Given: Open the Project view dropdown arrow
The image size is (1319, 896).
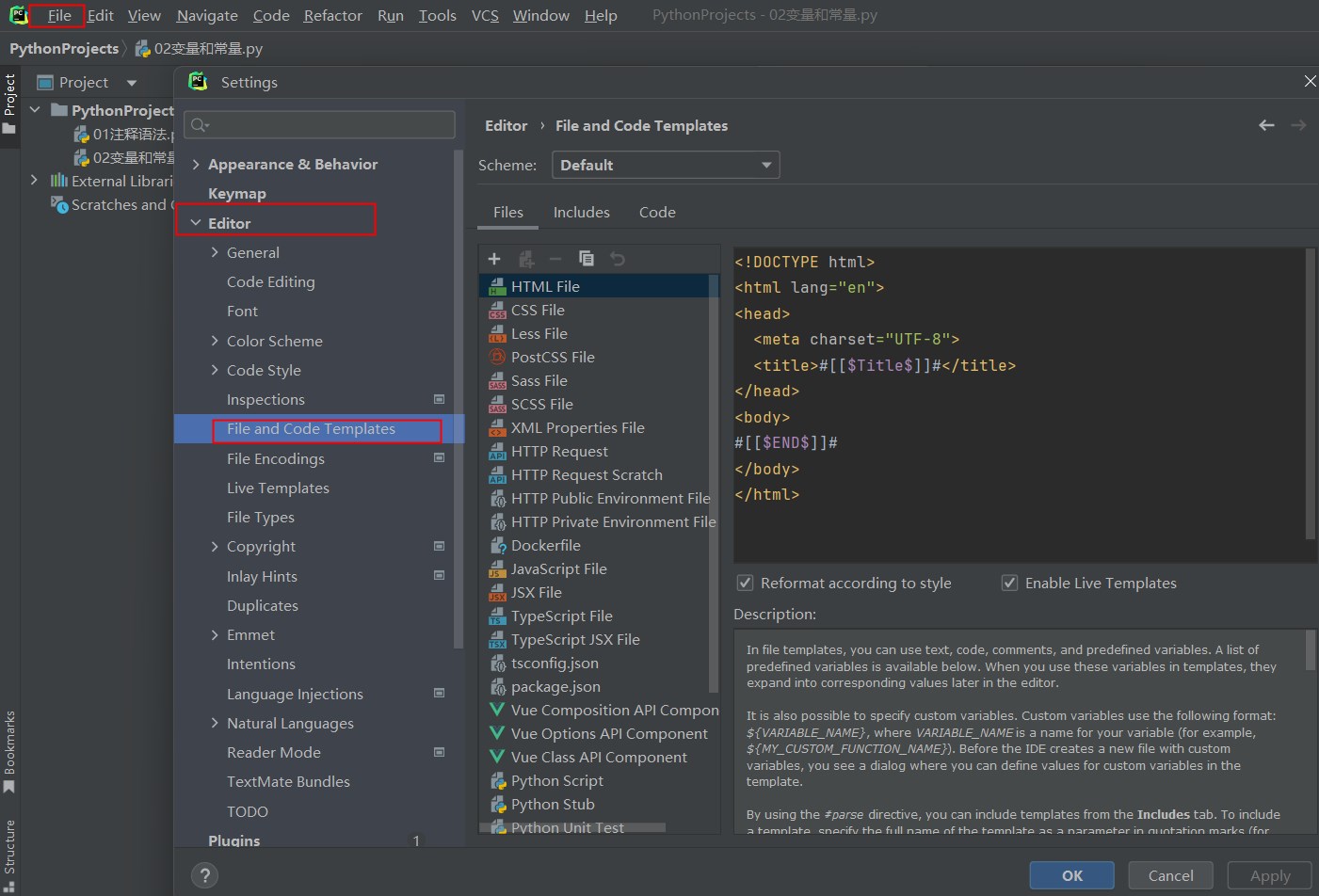Looking at the screenshot, I should (132, 83).
